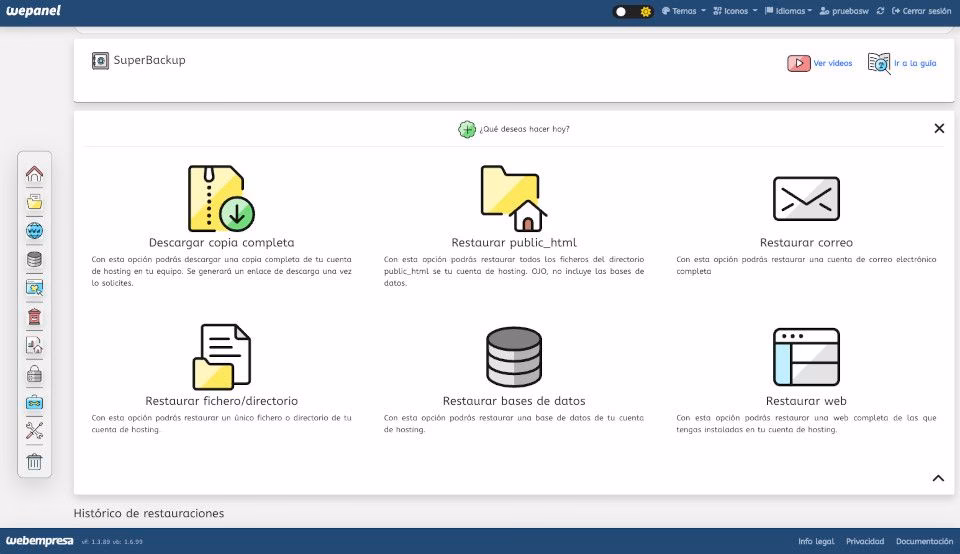Click the envelope icon for Restaurar correo
Screen dimensions: 960x554
coord(806,199)
